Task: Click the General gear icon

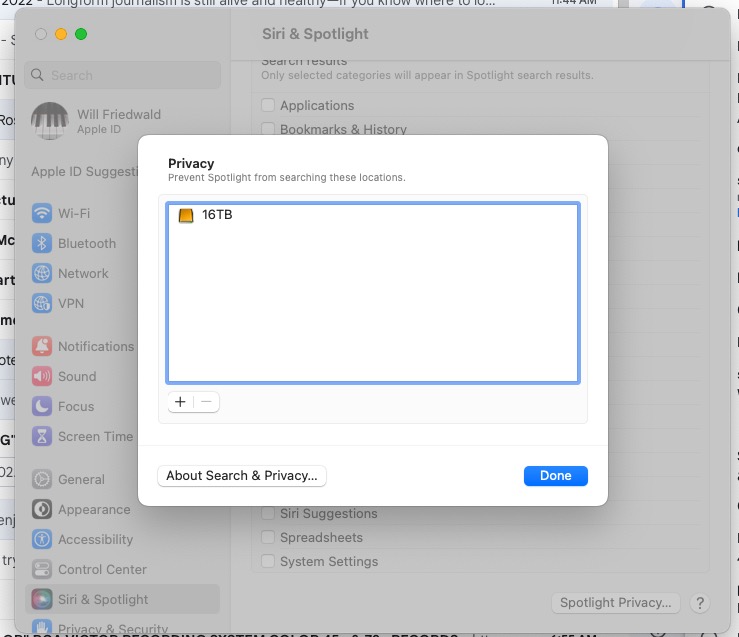Action: point(42,479)
